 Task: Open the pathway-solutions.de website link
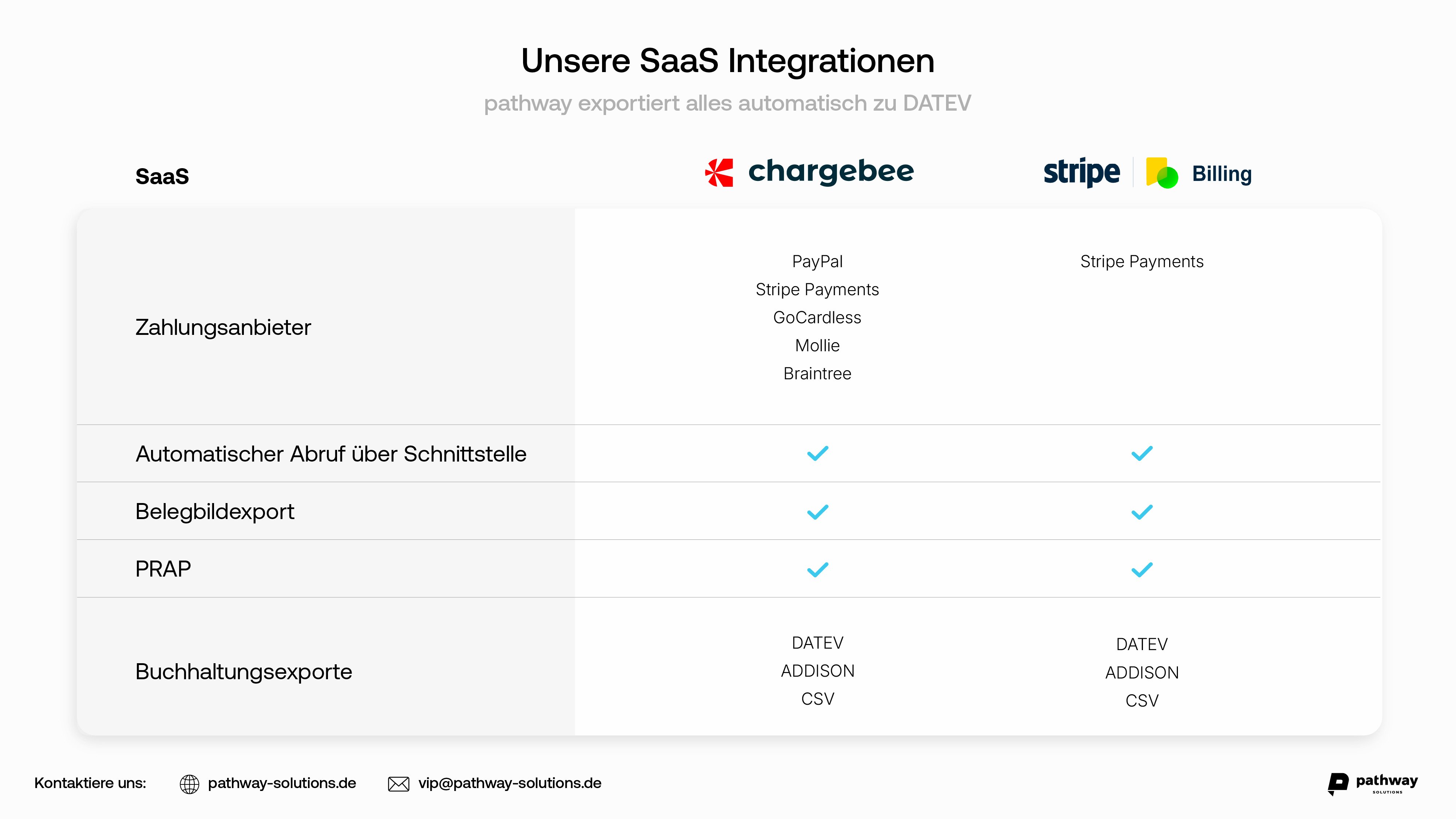281,783
